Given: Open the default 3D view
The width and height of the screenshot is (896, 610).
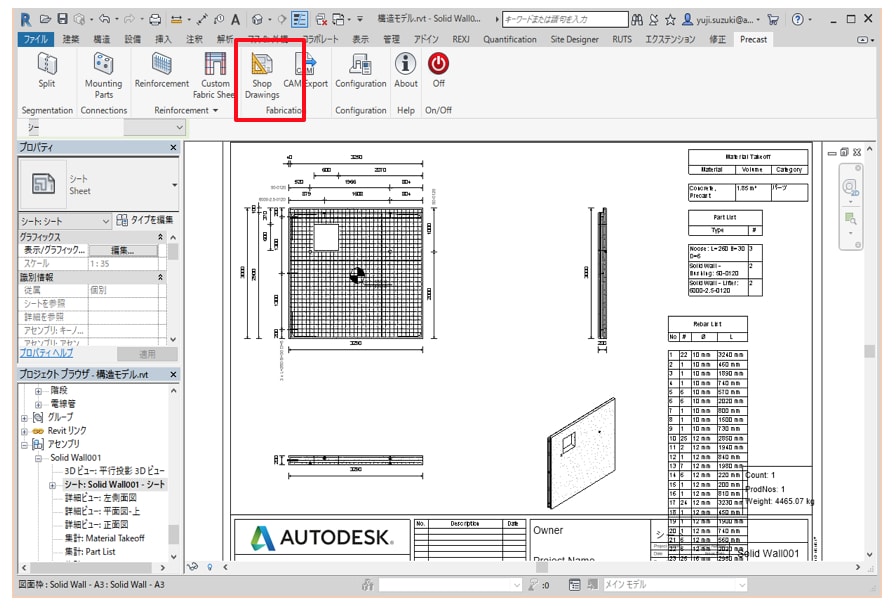Looking at the screenshot, I should point(257,19).
